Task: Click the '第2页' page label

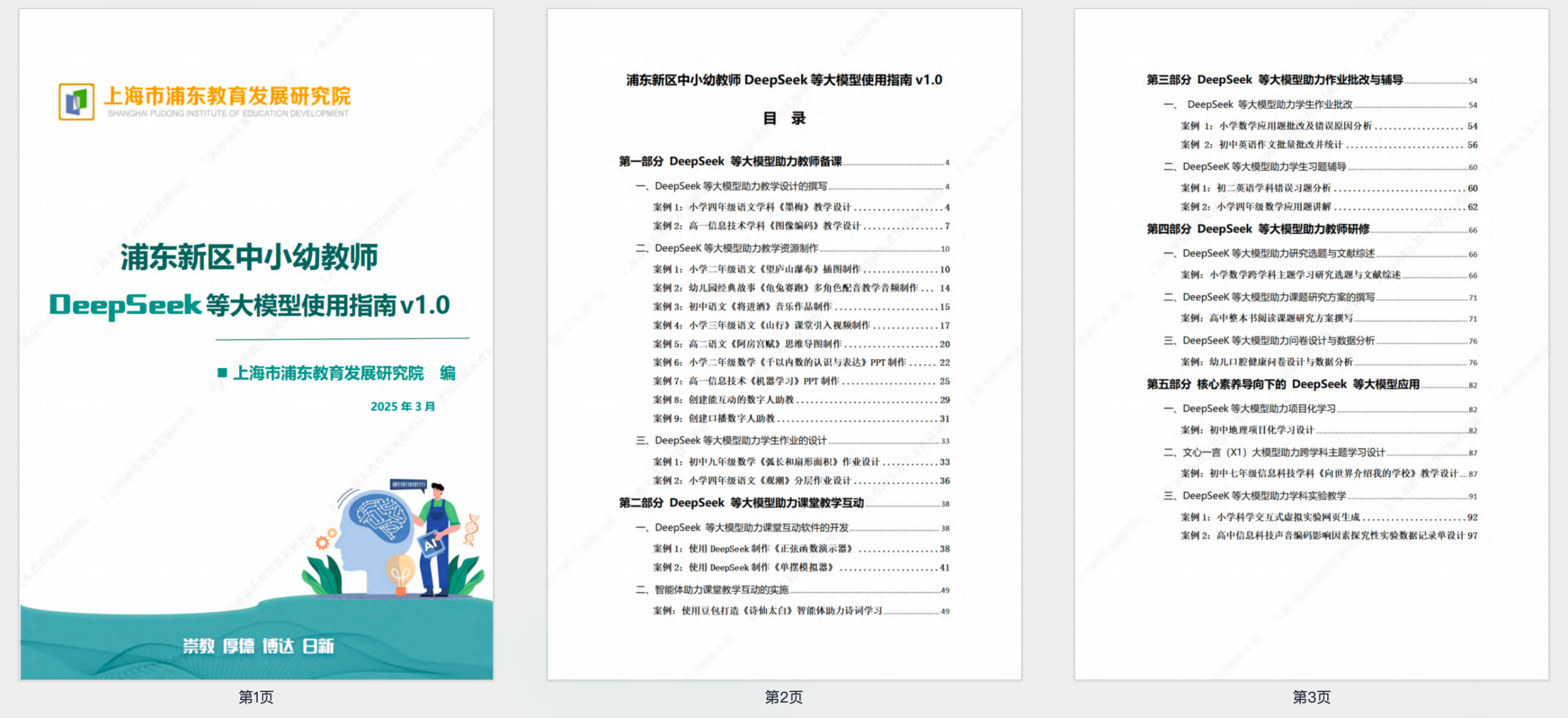Action: tap(784, 697)
